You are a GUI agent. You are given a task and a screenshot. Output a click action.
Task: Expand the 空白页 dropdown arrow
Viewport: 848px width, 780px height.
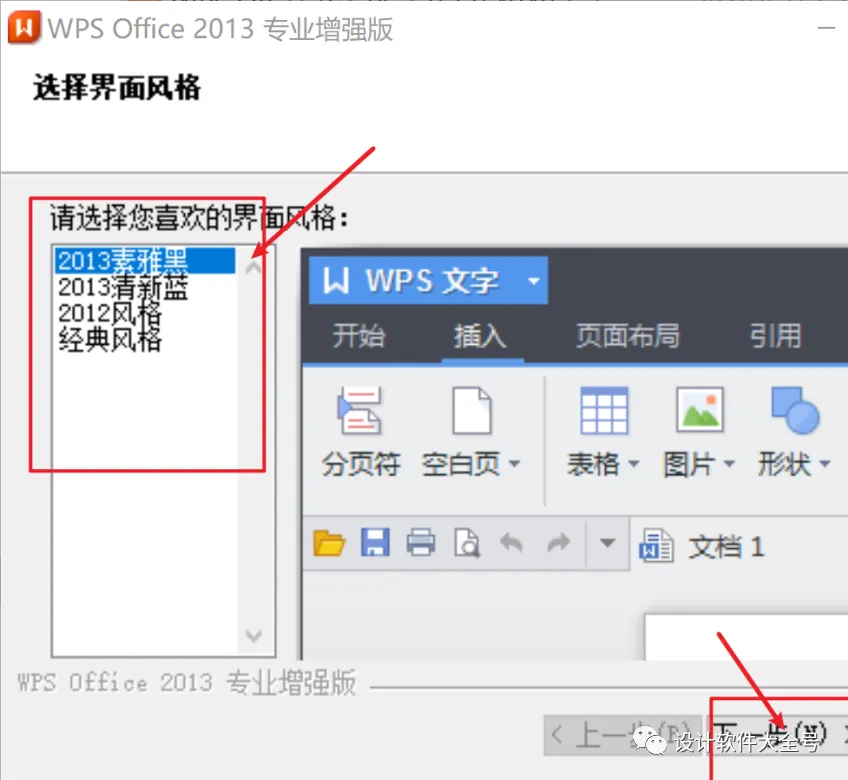514,464
